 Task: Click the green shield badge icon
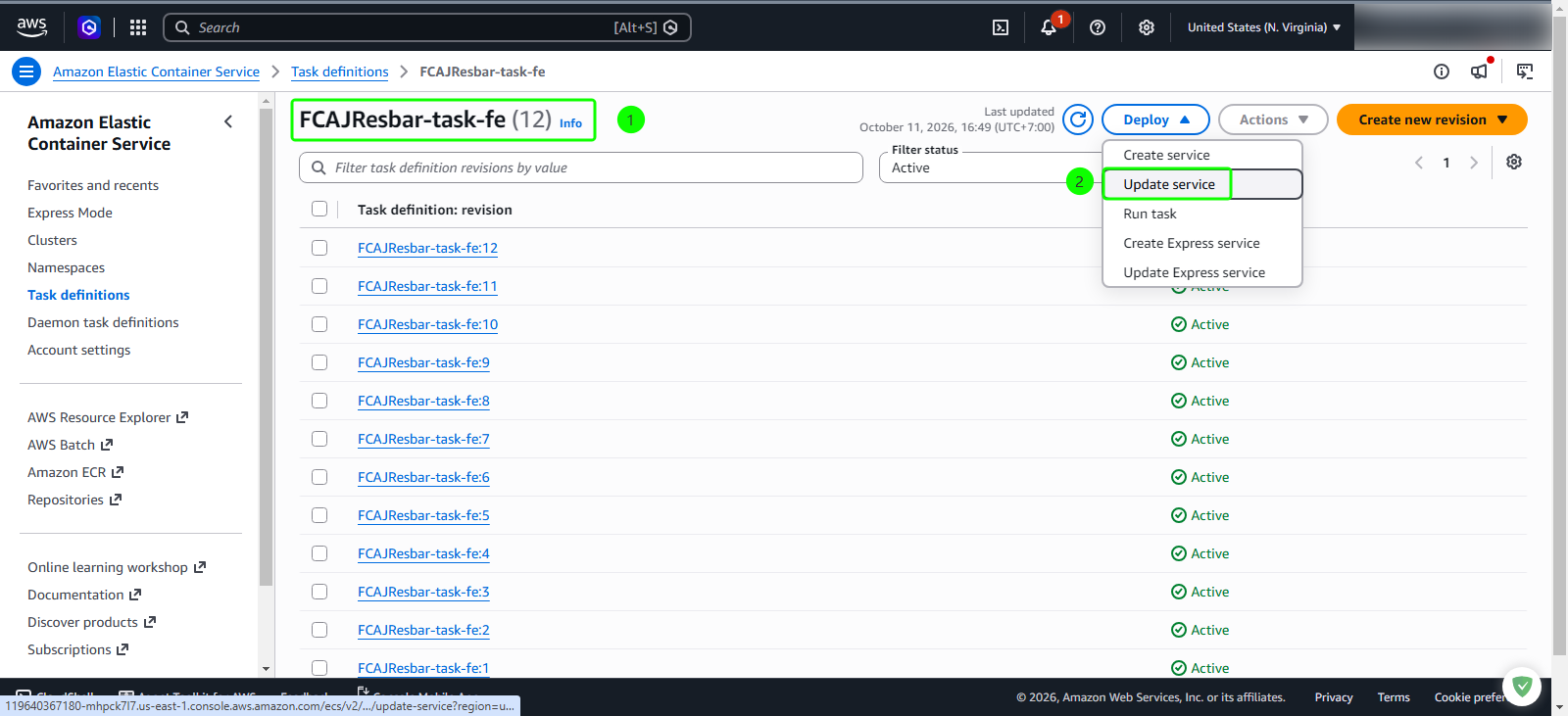[1522, 687]
